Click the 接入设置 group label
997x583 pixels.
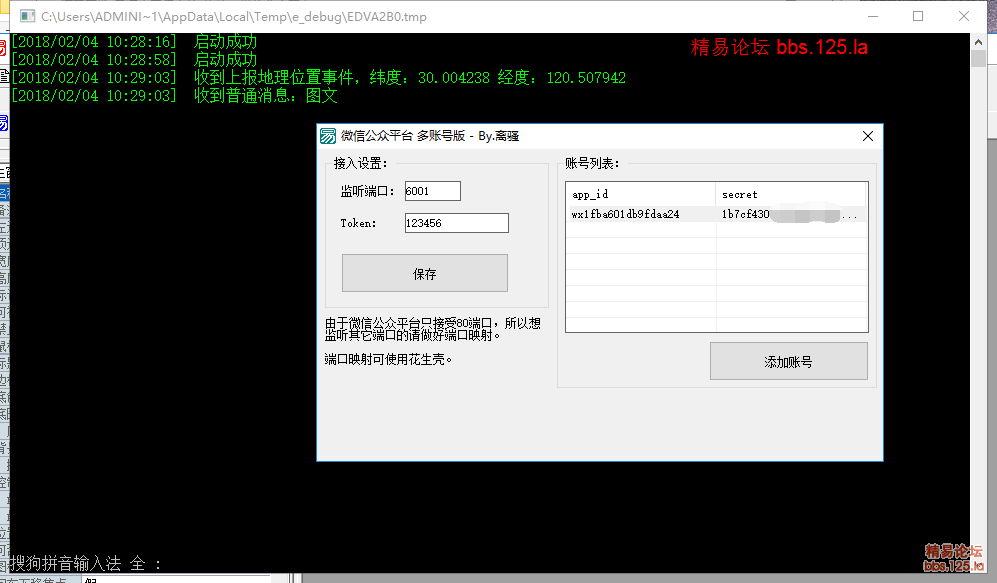361,163
